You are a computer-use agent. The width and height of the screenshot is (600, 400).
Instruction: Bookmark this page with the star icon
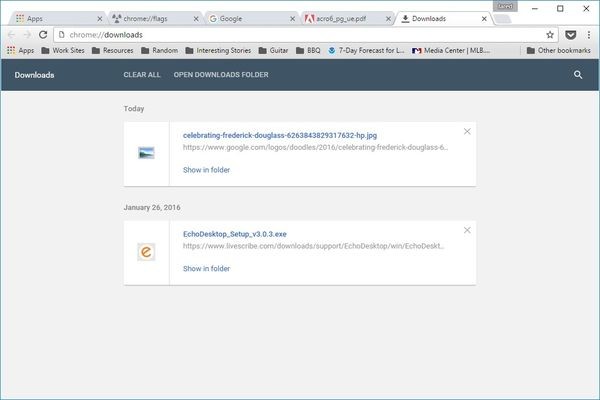550,34
